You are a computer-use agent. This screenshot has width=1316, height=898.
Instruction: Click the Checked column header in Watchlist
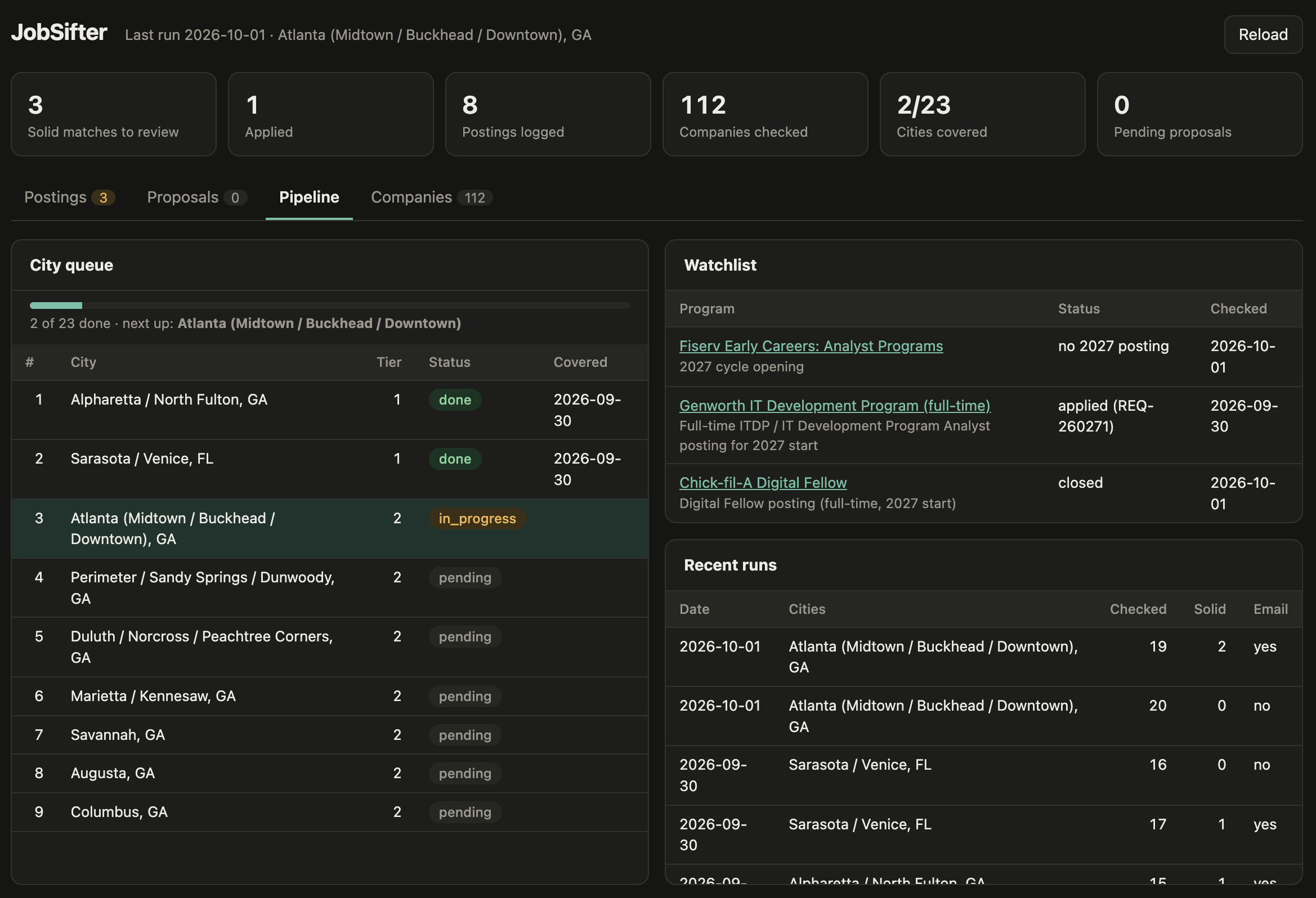click(1238, 308)
